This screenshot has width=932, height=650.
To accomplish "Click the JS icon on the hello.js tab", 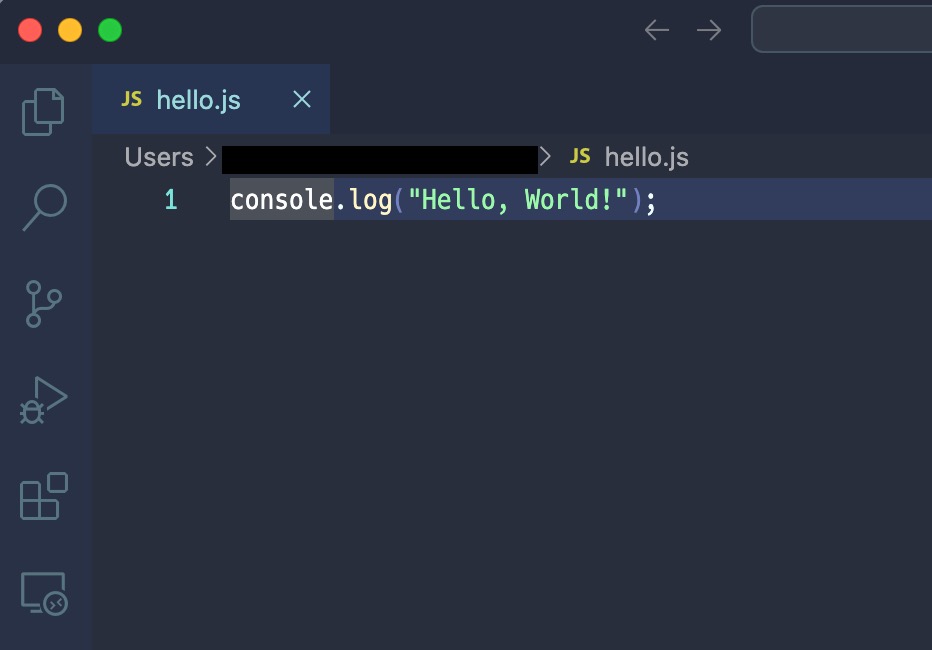I will click(131, 99).
